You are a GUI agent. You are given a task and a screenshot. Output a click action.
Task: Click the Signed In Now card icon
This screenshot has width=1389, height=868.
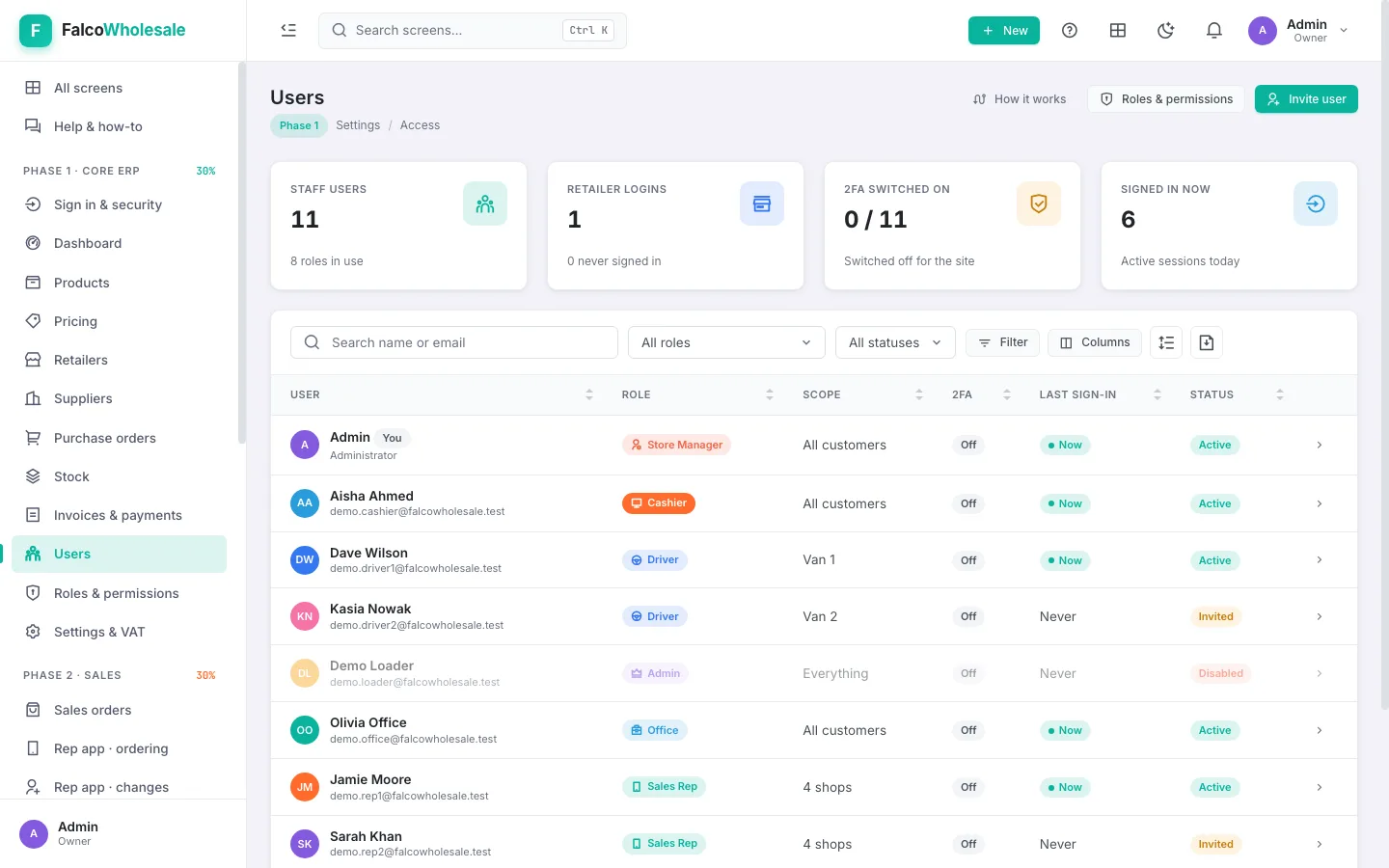[1316, 203]
